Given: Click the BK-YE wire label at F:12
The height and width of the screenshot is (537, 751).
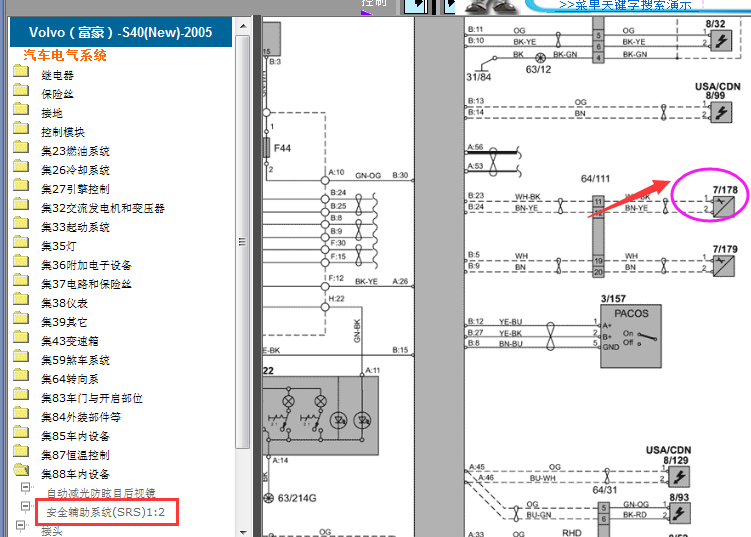Looking at the screenshot, I should (366, 282).
